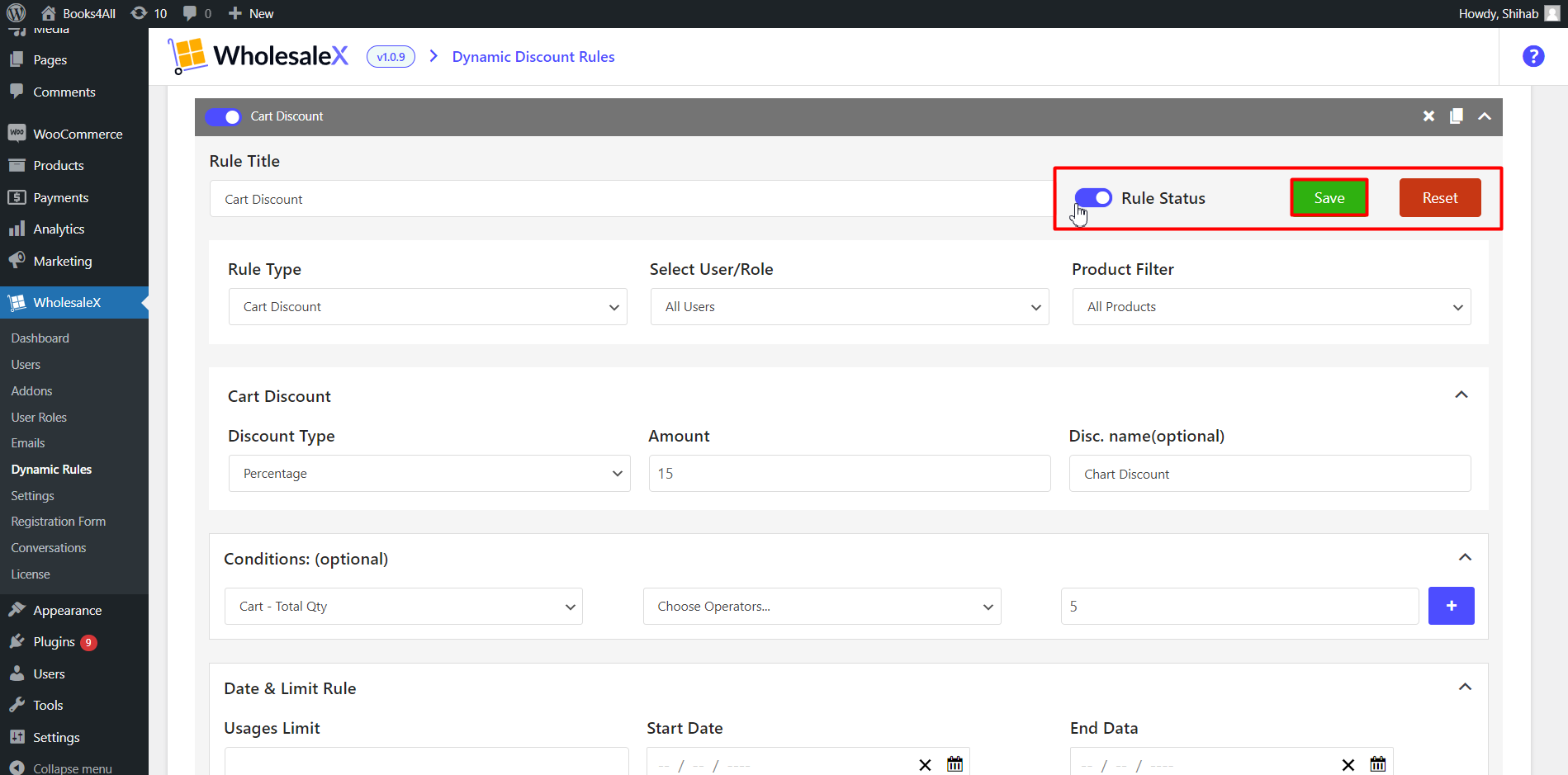Click the Tools wrench icon
The image size is (1568, 775).
(x=17, y=705)
